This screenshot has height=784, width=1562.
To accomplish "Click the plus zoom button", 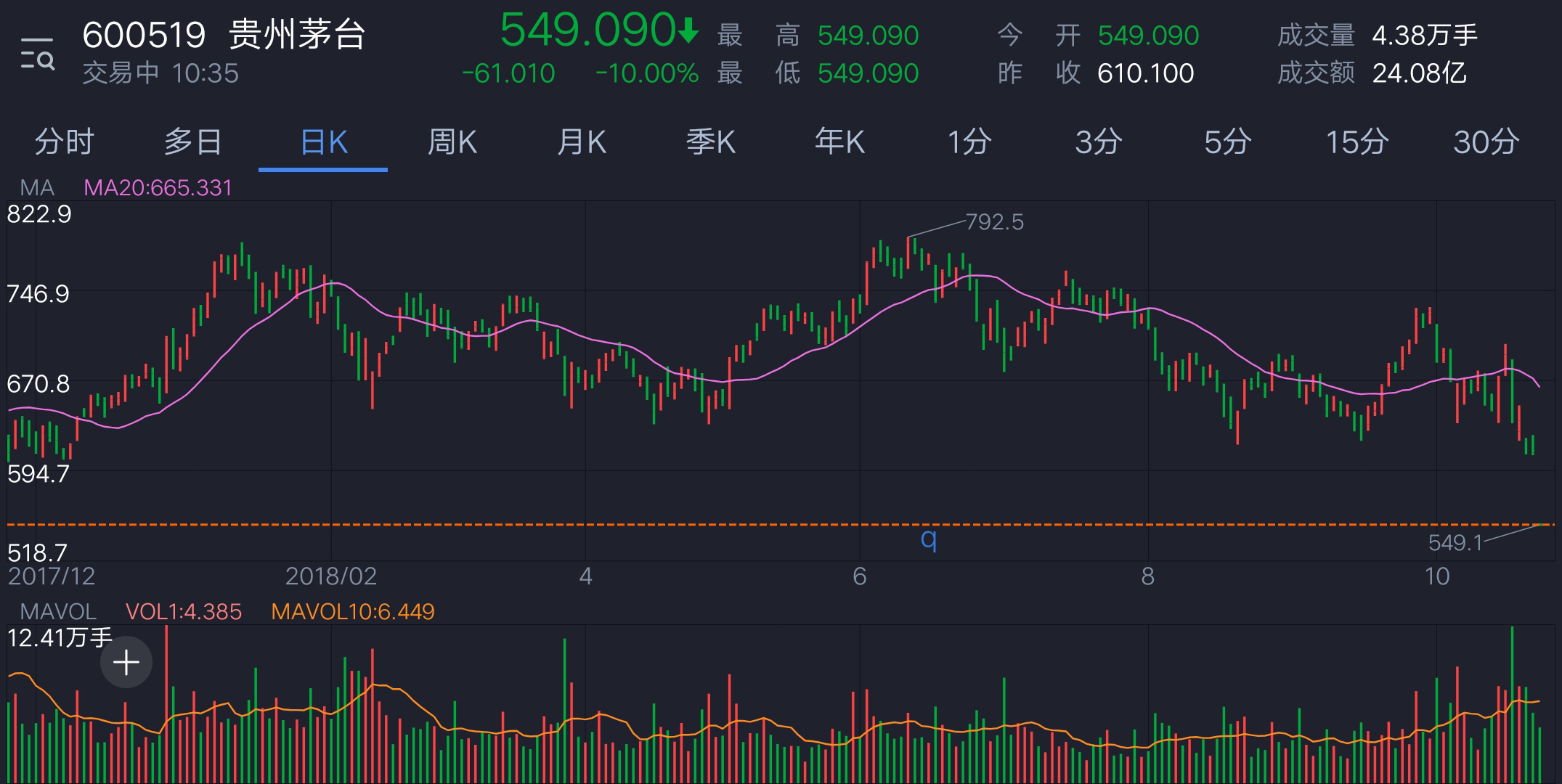I will pyautogui.click(x=126, y=662).
